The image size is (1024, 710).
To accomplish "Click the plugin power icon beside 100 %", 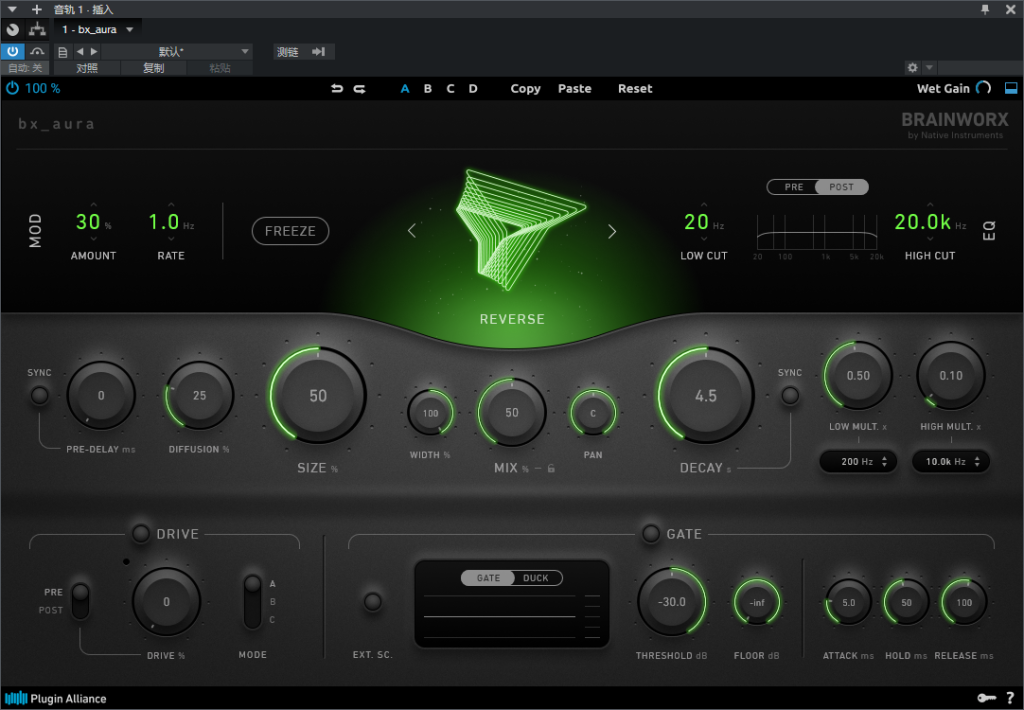I will 12,88.
